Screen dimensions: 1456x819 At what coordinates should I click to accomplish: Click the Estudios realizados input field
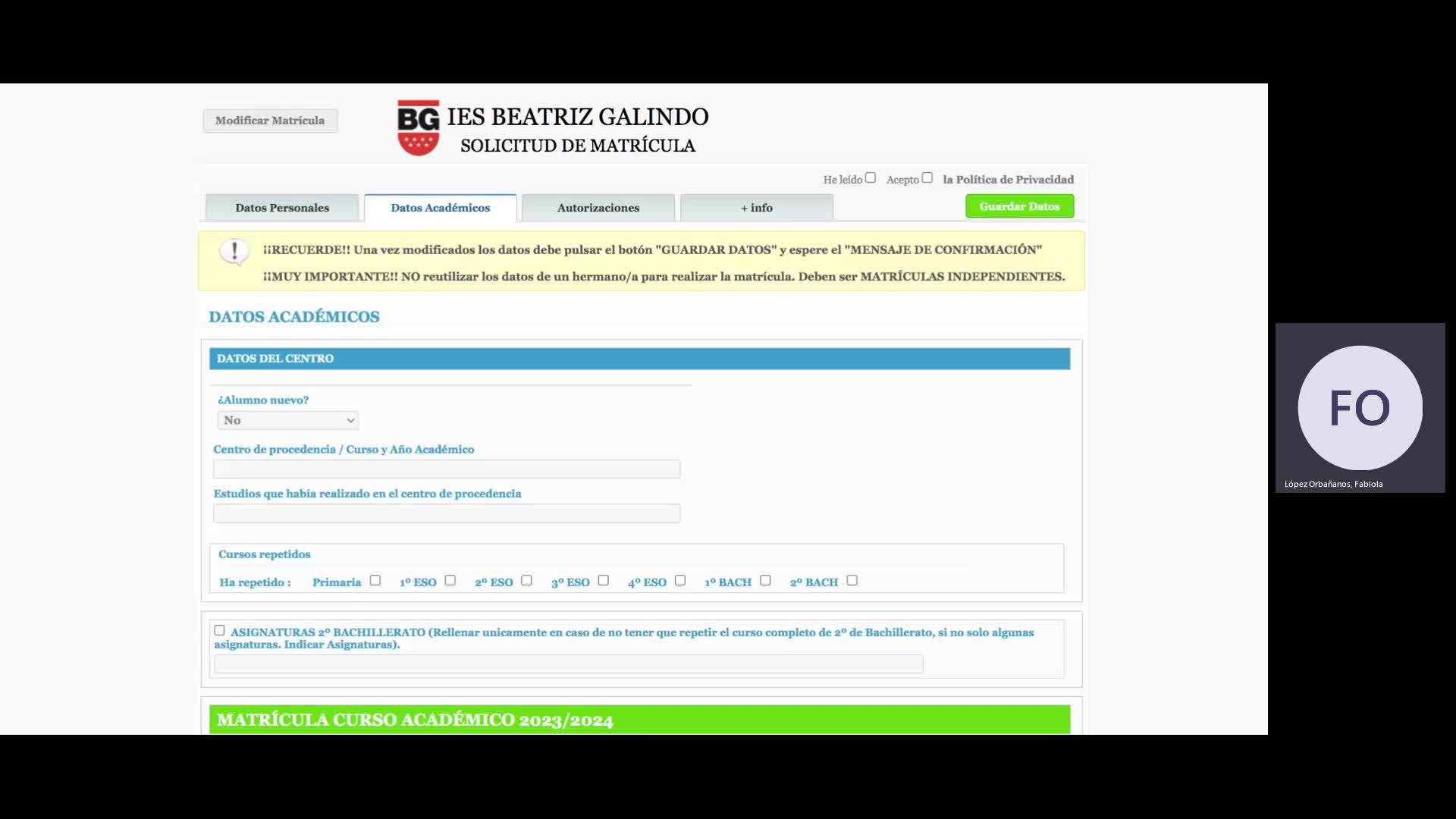(x=446, y=513)
